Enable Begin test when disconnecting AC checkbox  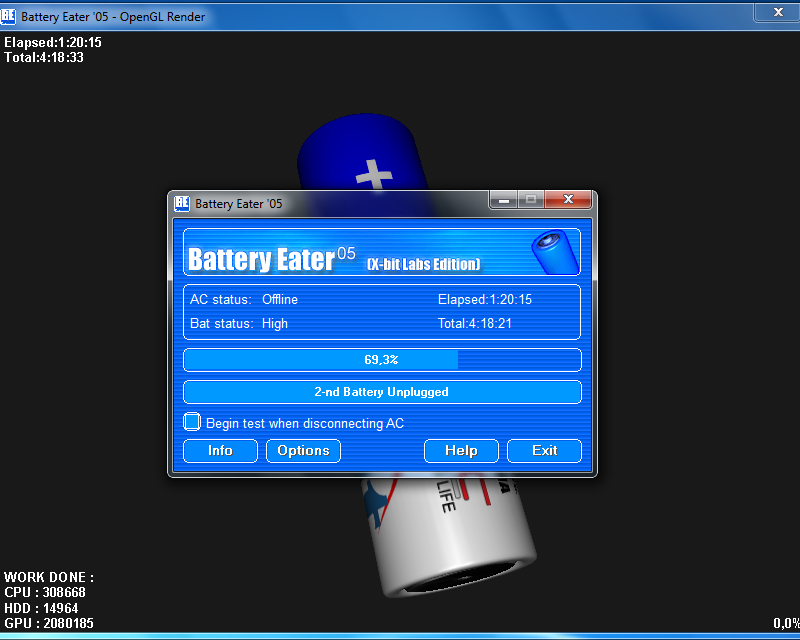pos(192,422)
